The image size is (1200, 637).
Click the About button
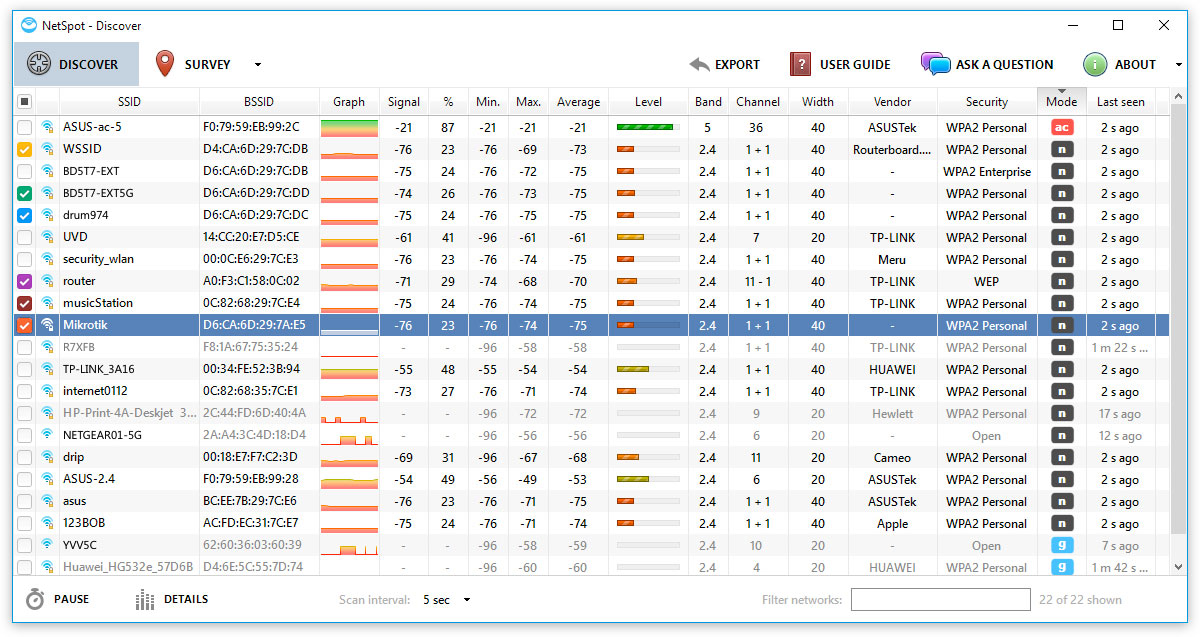pos(1120,65)
